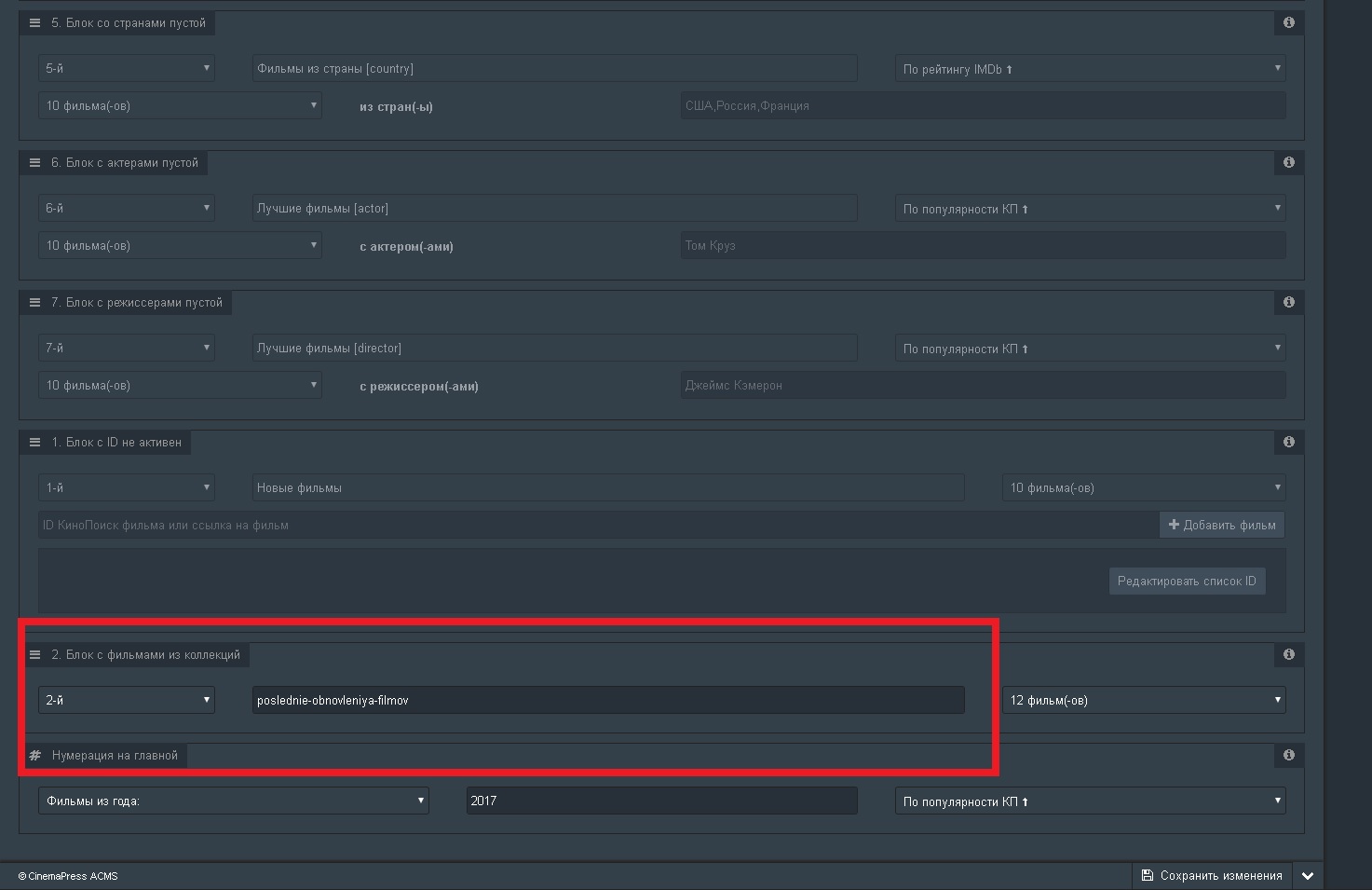Viewport: 1372px width, 890px height.
Task: Open the 6-й position dropdown
Action: tap(127, 208)
